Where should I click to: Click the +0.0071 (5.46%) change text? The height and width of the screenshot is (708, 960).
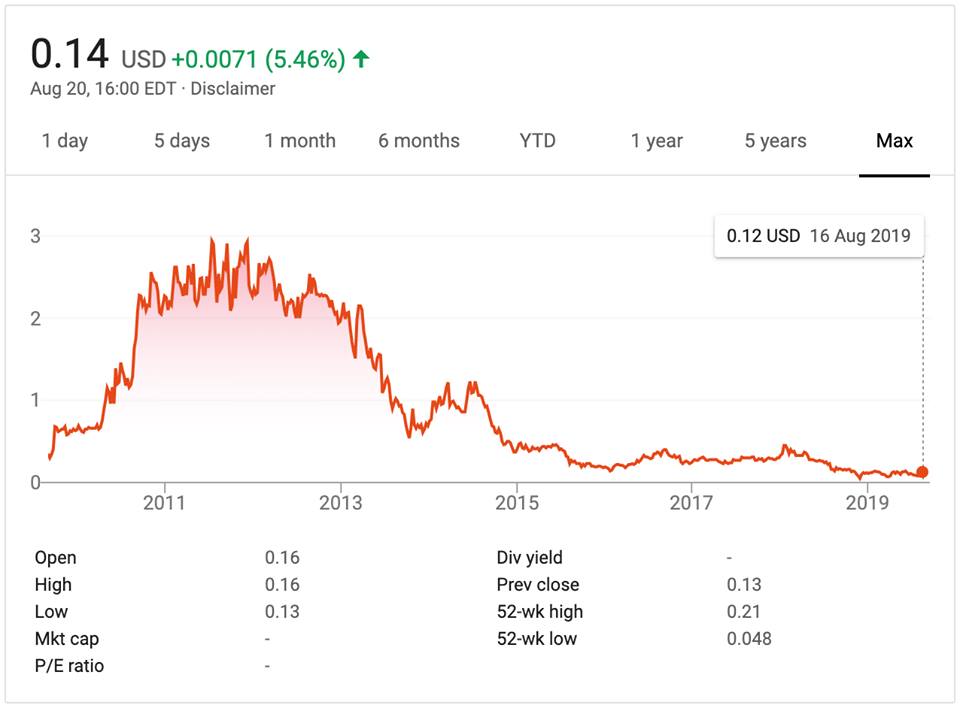(259, 59)
